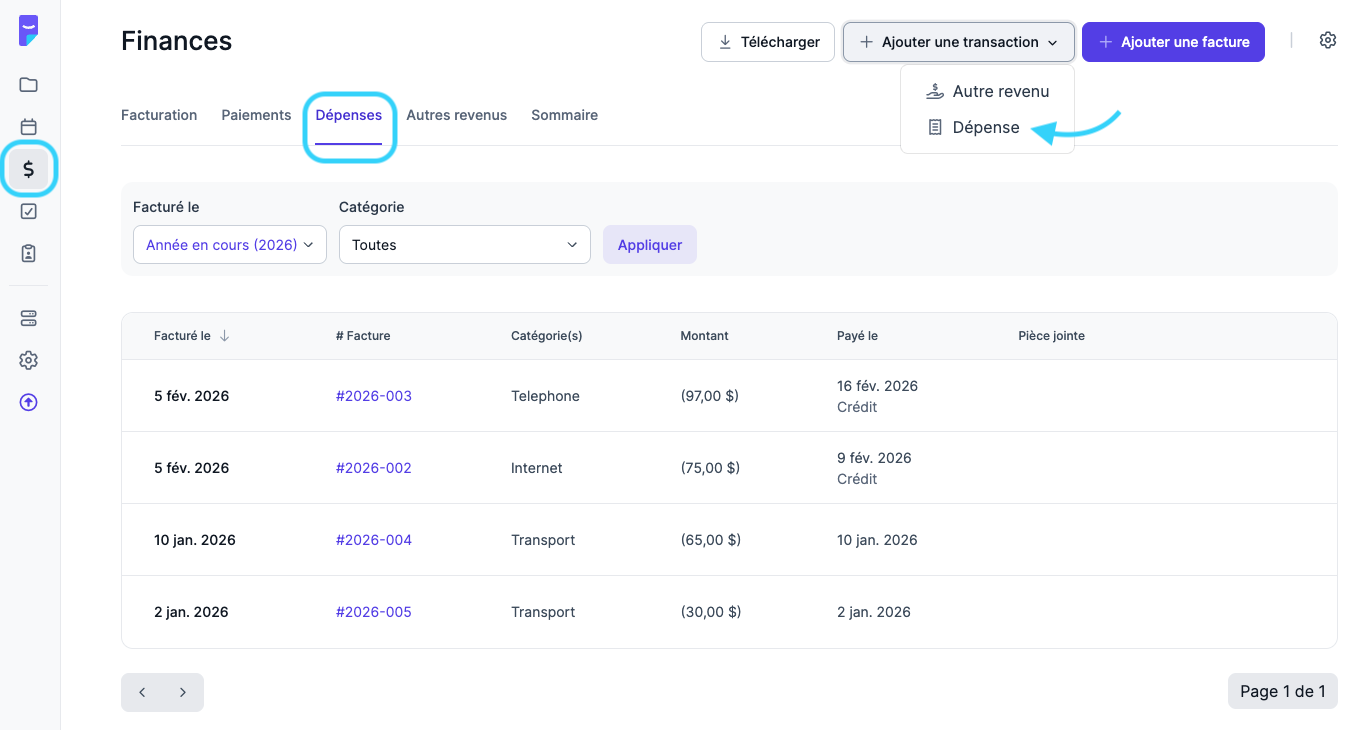Open the checkmark tasks icon in sidebar

click(29, 211)
